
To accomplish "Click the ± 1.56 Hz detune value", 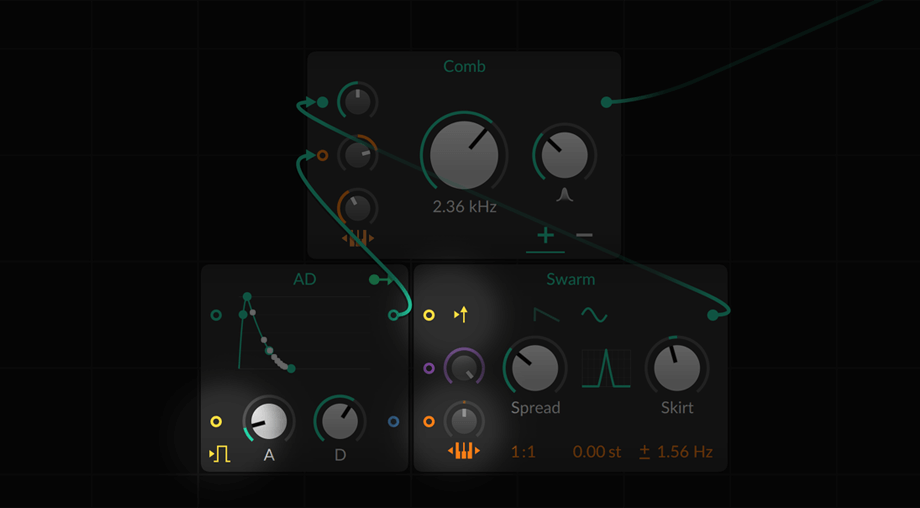I will 675,452.
